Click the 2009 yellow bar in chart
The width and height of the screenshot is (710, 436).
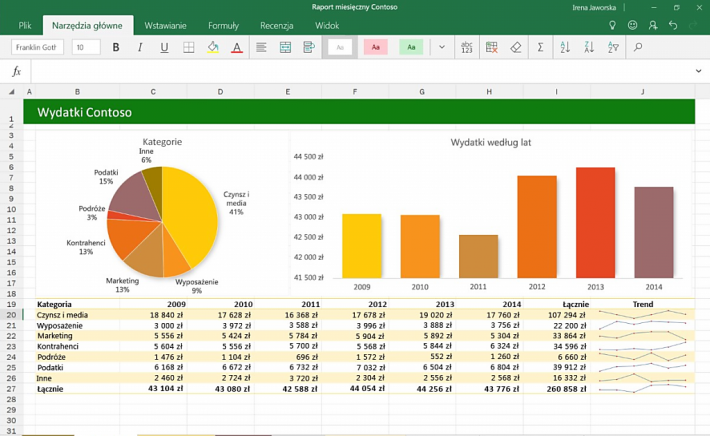coord(361,246)
